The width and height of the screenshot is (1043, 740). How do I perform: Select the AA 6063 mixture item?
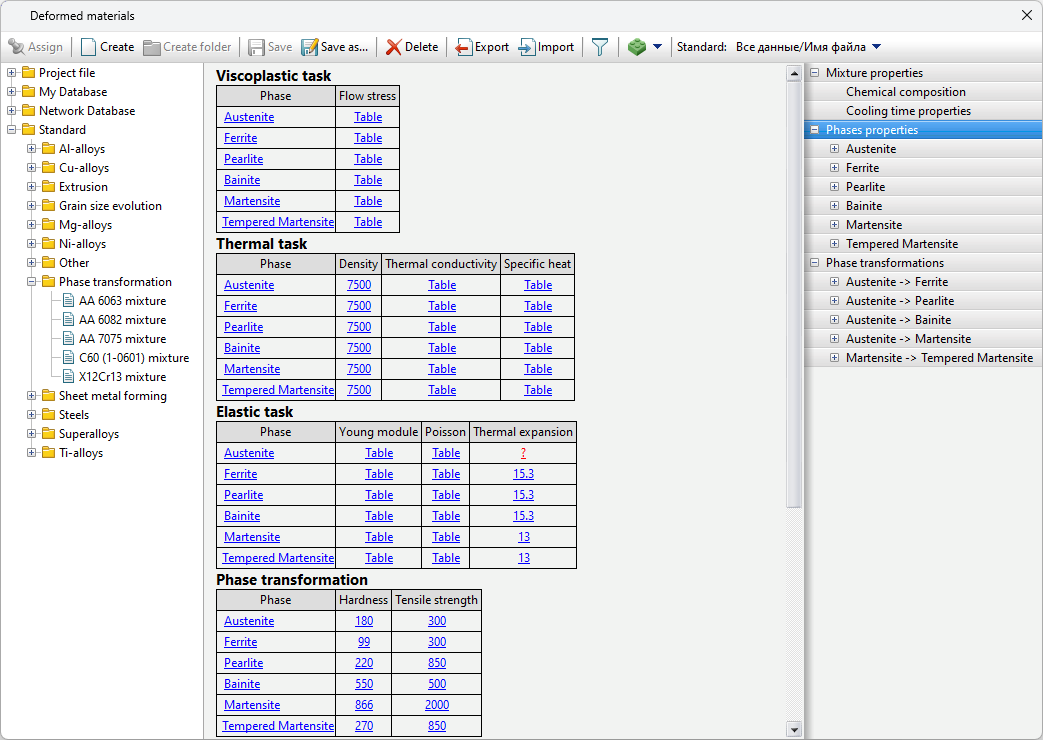pyautogui.click(x=122, y=301)
